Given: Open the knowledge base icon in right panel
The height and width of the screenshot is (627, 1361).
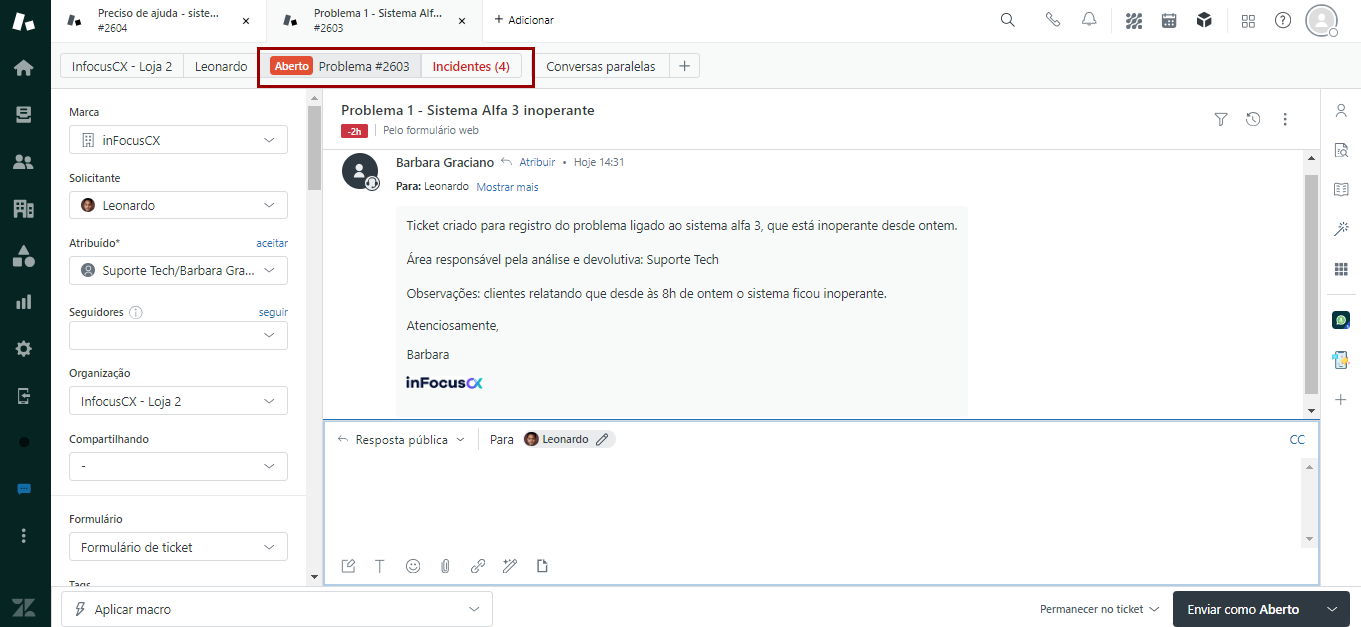Looking at the screenshot, I should (x=1341, y=189).
